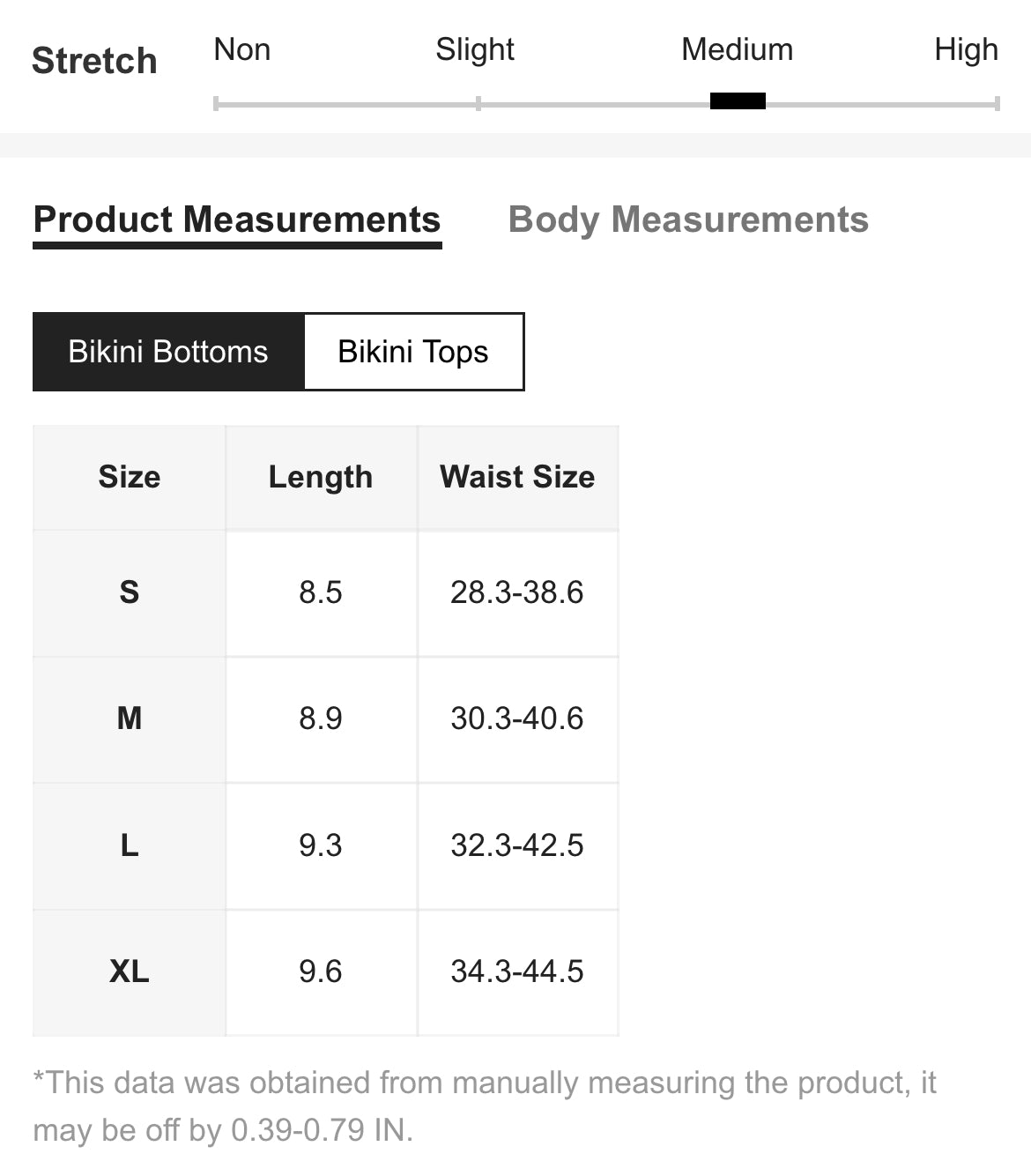Viewport: 1031px width, 1176px height.
Task: Click the manual measurement disclaimer text
Action: (485, 1106)
